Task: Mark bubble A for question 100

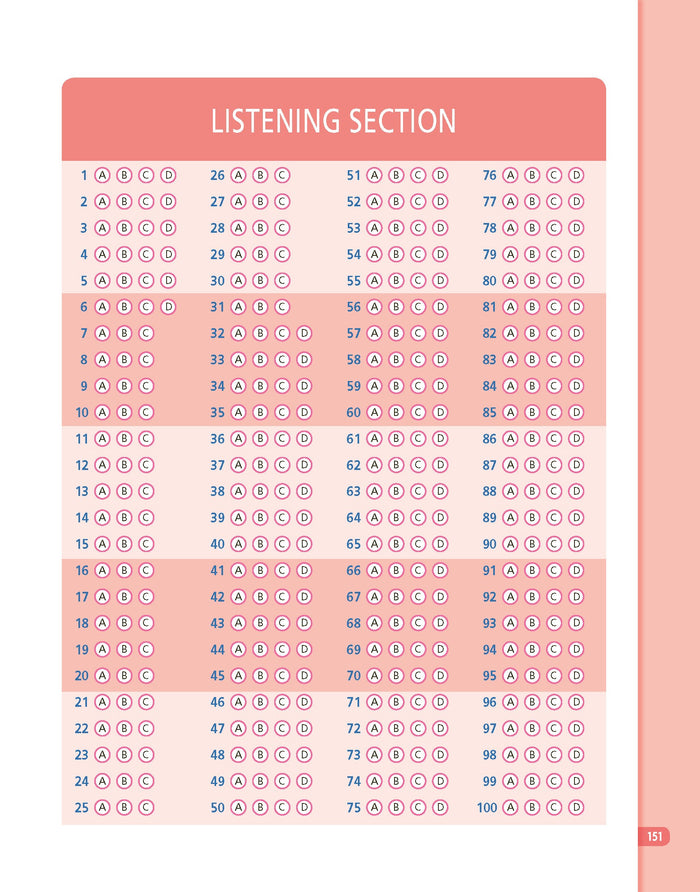Action: tap(510, 807)
